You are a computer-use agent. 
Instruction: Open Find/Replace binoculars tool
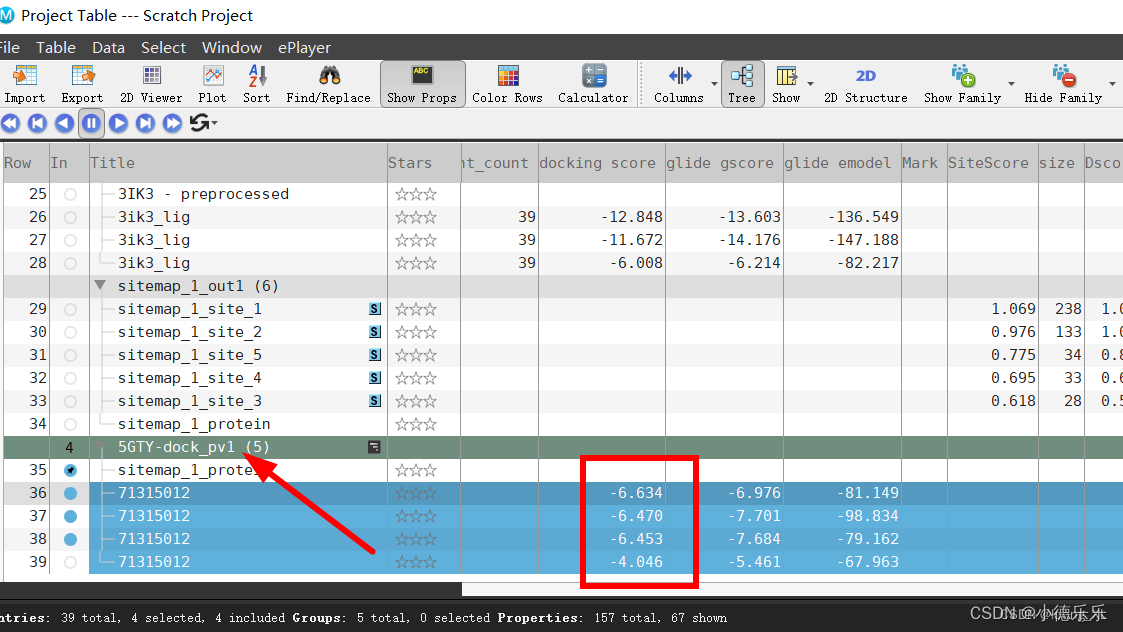329,84
